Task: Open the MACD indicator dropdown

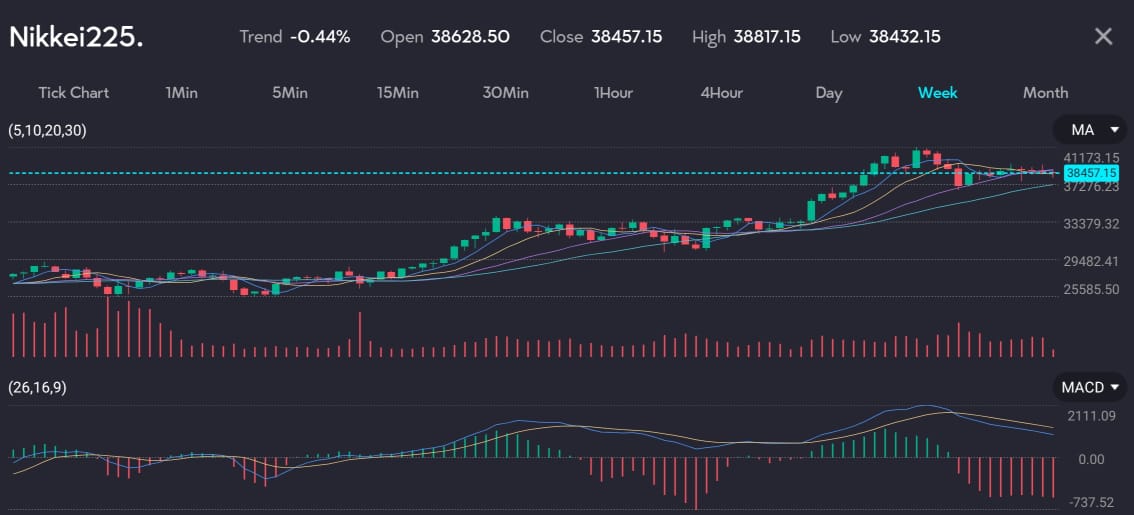Action: click(1089, 387)
